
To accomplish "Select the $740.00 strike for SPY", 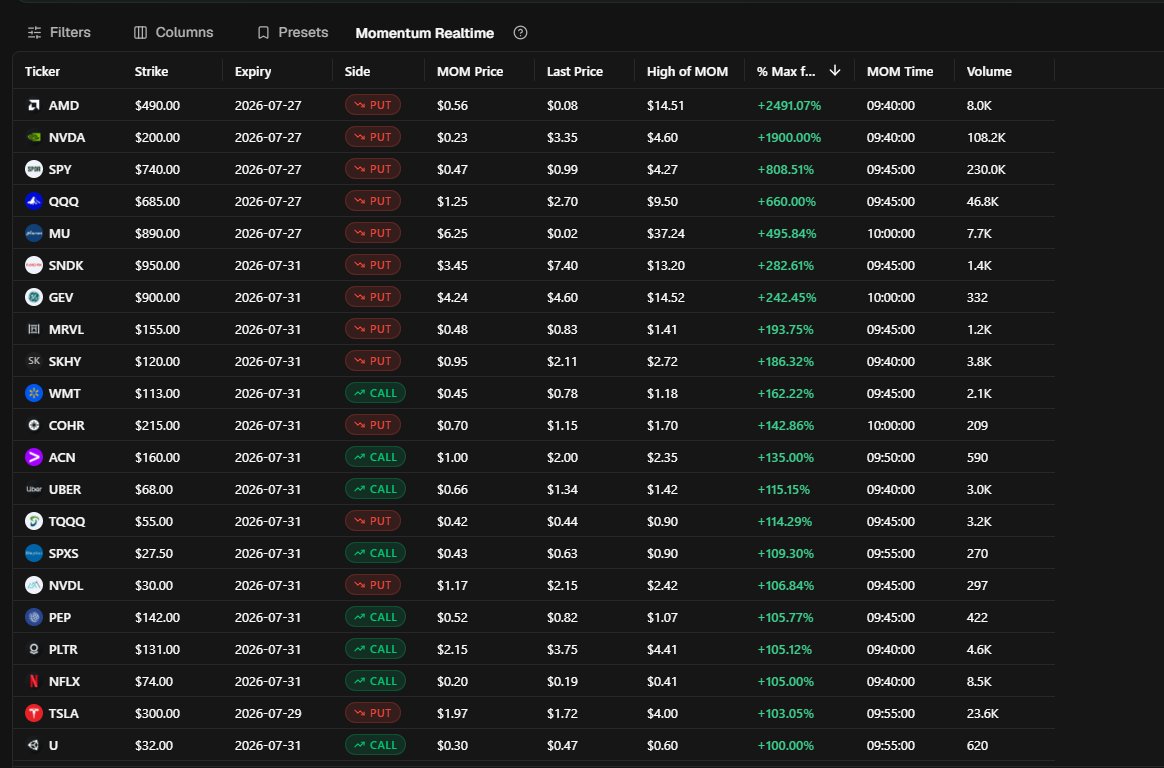I will pos(157,169).
